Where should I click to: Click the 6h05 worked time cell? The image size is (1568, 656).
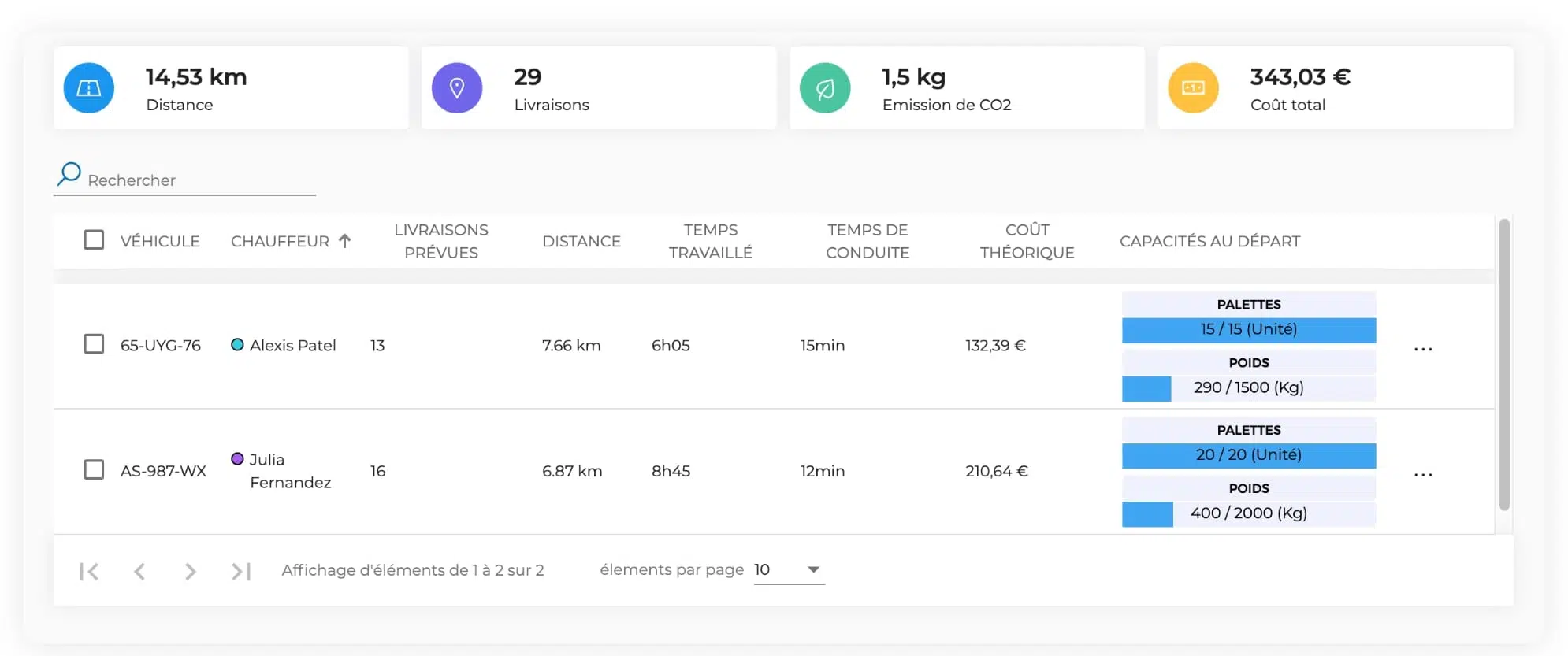click(x=671, y=345)
